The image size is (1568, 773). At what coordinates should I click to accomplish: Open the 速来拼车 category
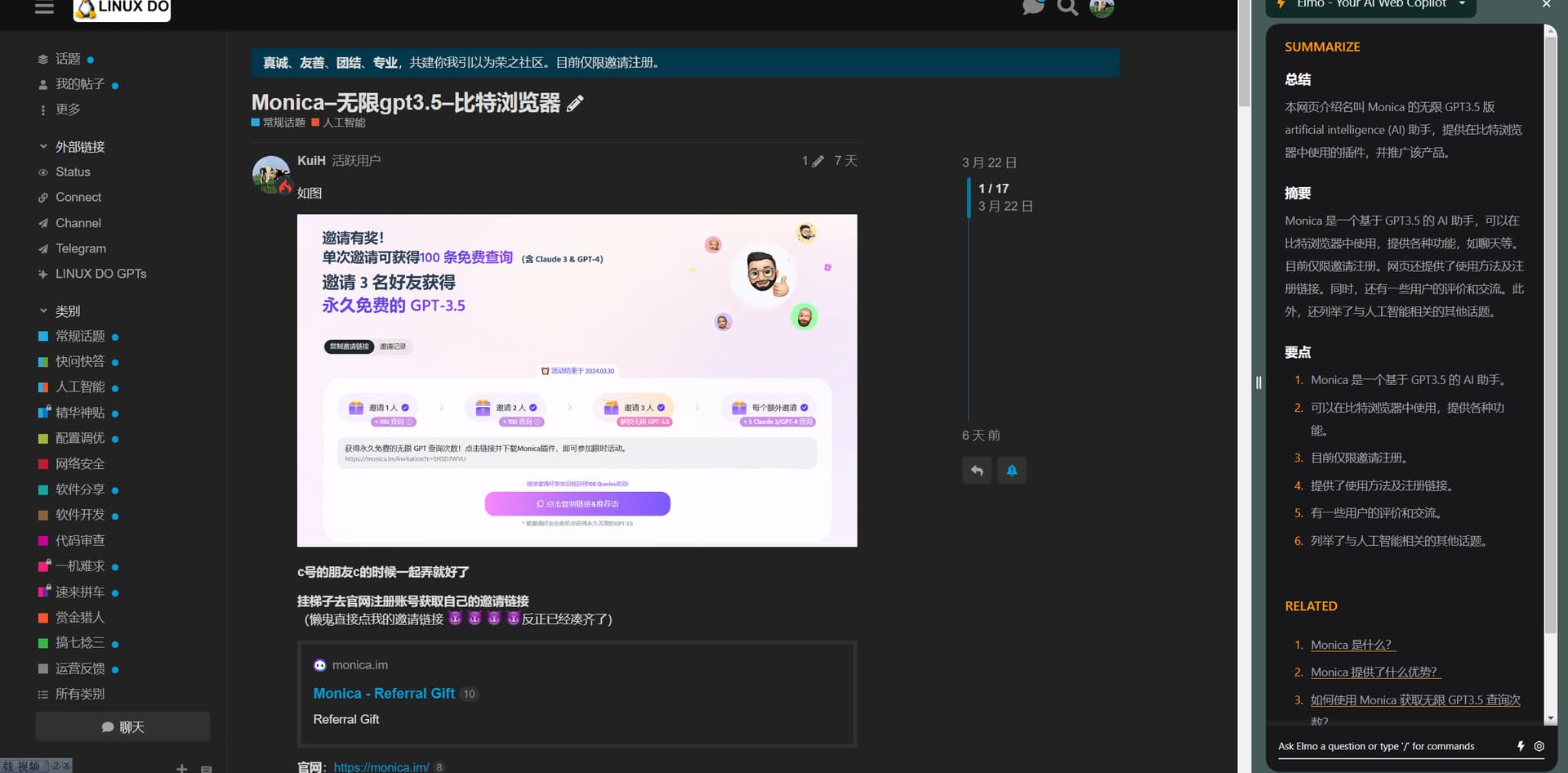pyautogui.click(x=78, y=592)
